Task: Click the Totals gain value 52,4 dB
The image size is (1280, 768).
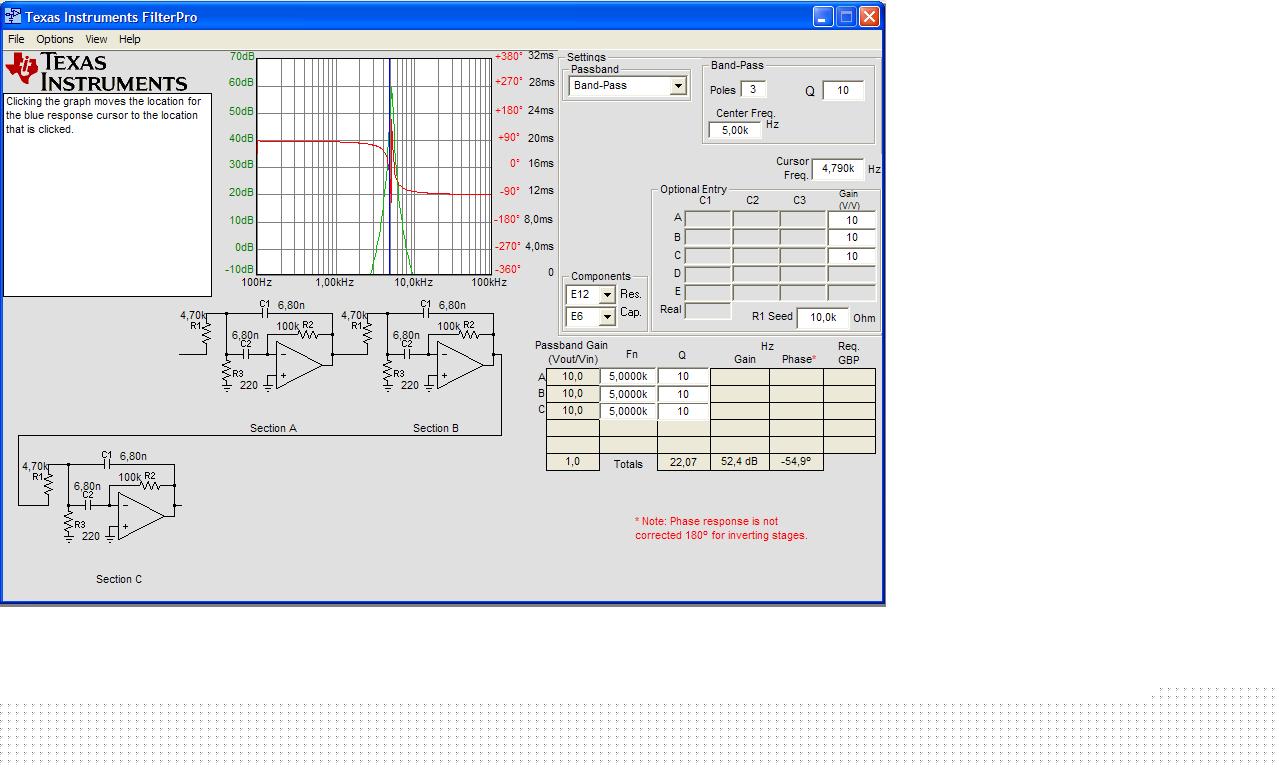Action: pyautogui.click(x=740, y=462)
